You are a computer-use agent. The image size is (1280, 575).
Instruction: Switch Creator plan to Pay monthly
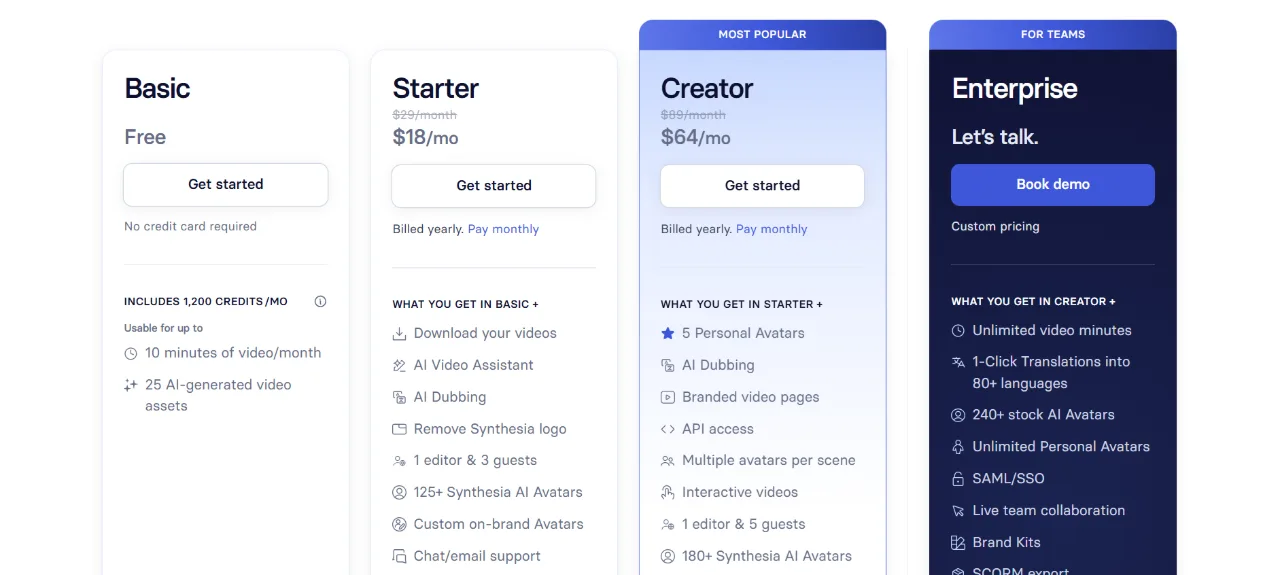pos(771,229)
